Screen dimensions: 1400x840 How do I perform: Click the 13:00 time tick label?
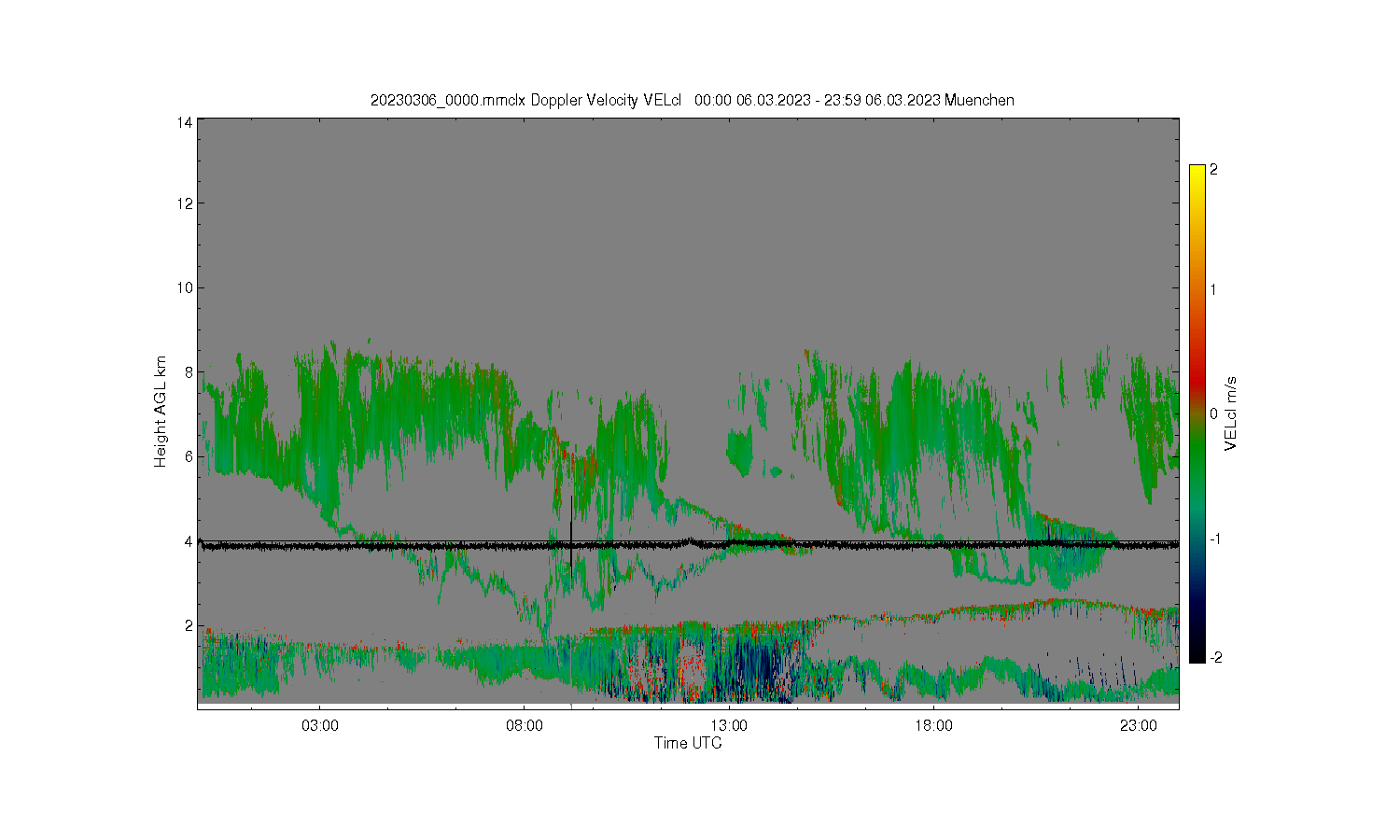tap(729, 726)
